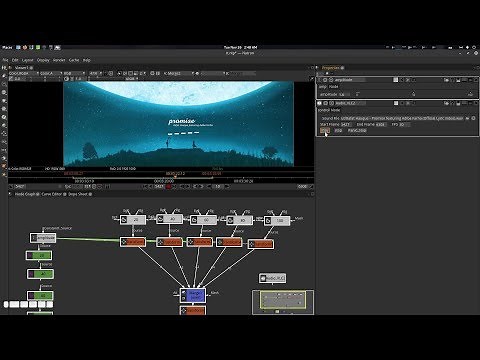Image resolution: width=480 pixels, height=360 pixels.
Task: Browse for the Sound file
Action: tap(468, 118)
